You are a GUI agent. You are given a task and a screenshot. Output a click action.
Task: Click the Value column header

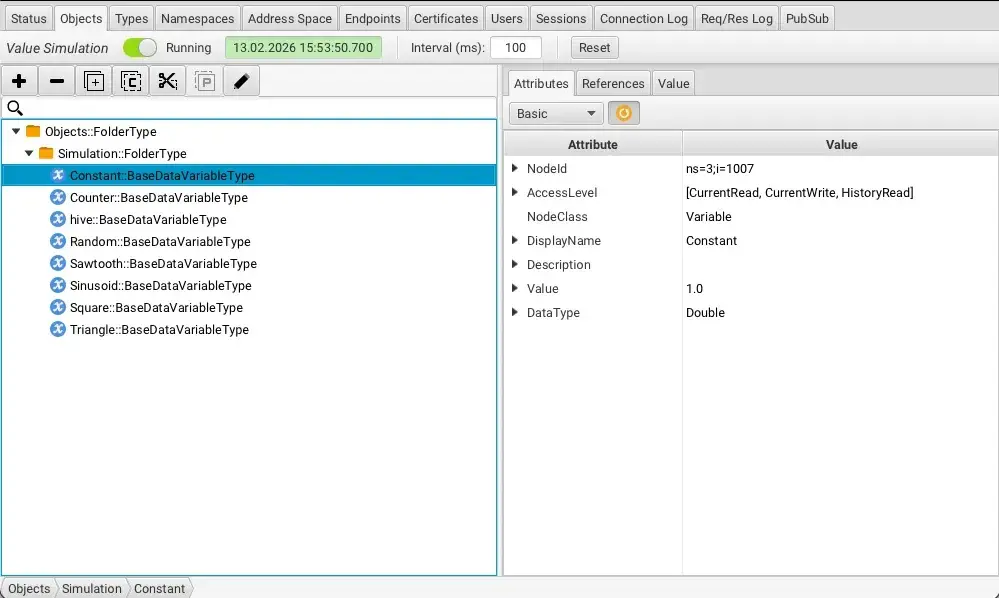[x=840, y=145]
